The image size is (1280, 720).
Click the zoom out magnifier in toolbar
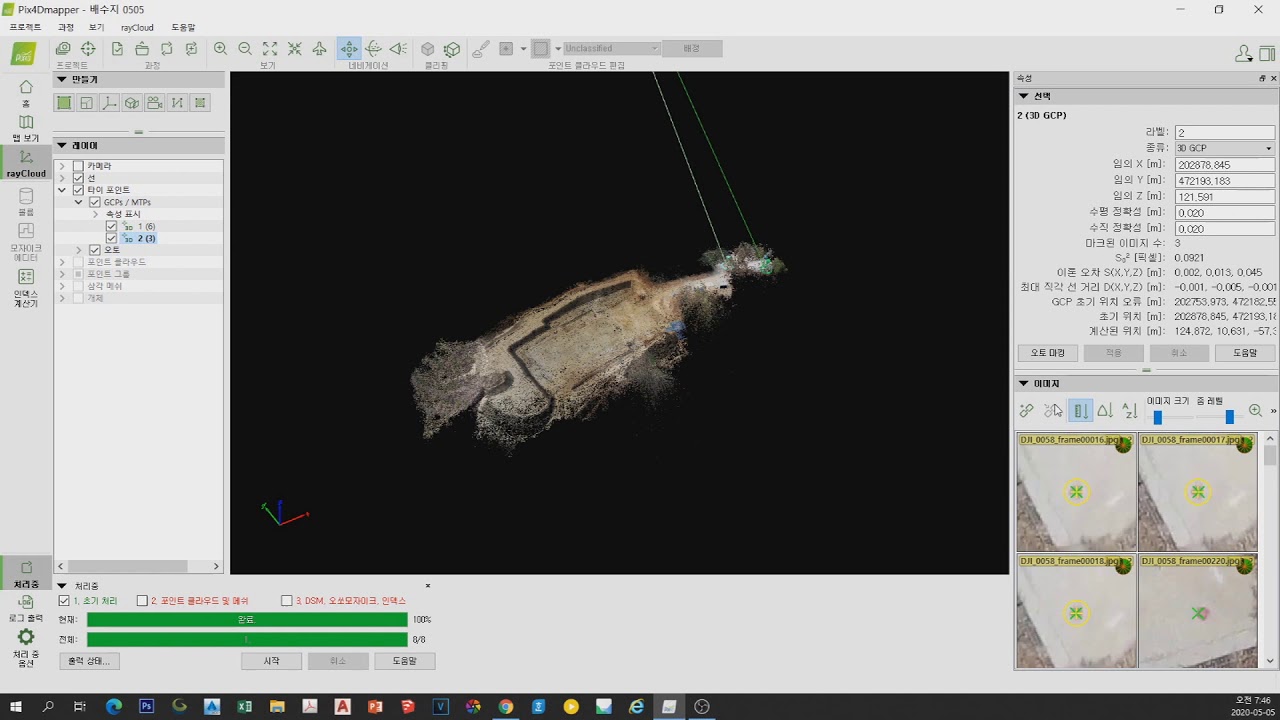point(245,49)
